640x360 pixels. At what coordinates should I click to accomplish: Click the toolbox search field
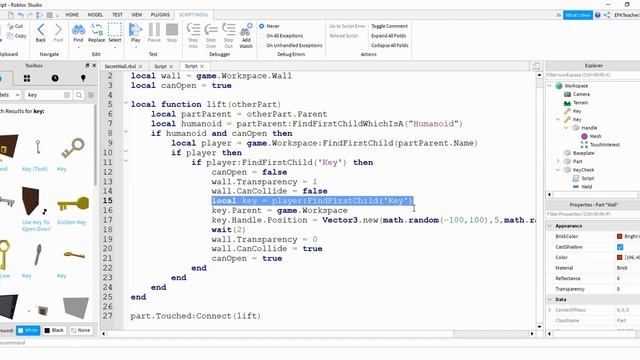[x=44, y=95]
